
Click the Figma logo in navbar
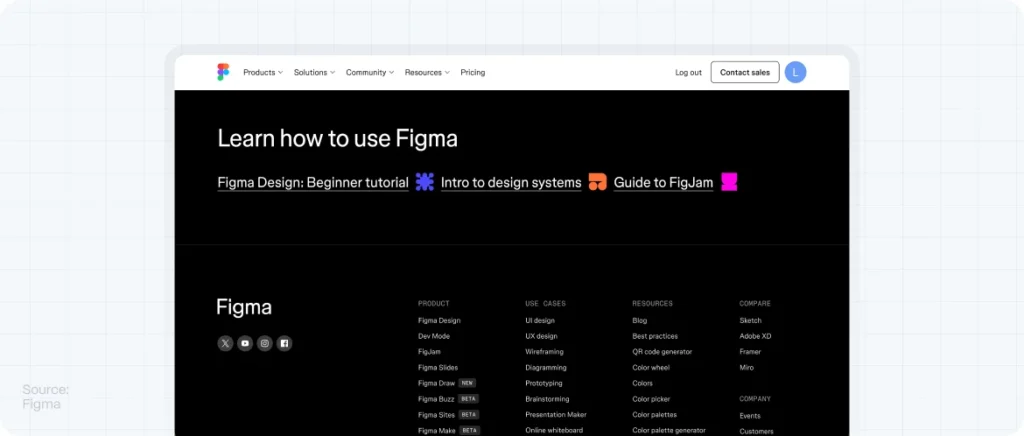click(223, 72)
